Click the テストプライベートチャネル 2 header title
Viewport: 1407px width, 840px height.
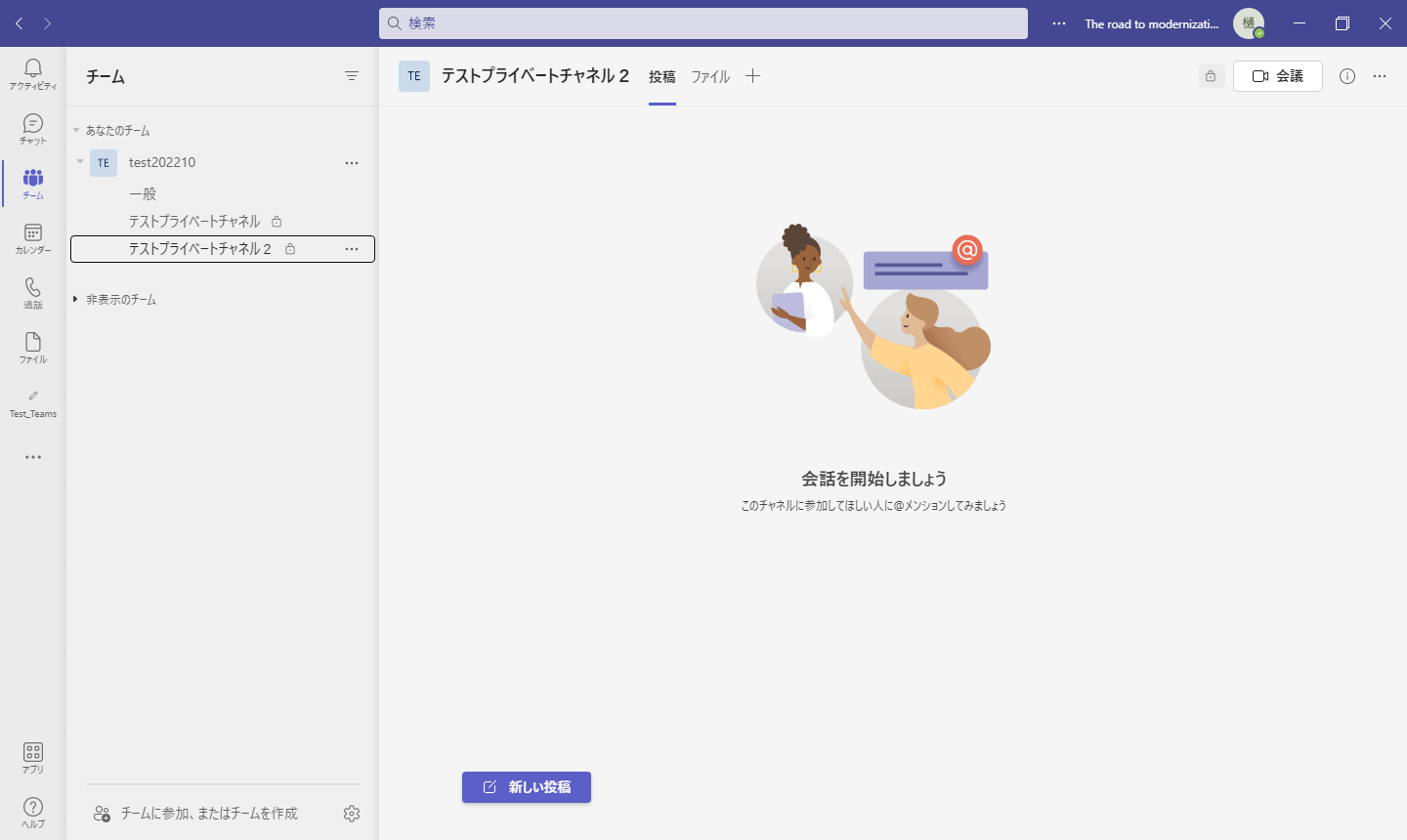[x=535, y=76]
